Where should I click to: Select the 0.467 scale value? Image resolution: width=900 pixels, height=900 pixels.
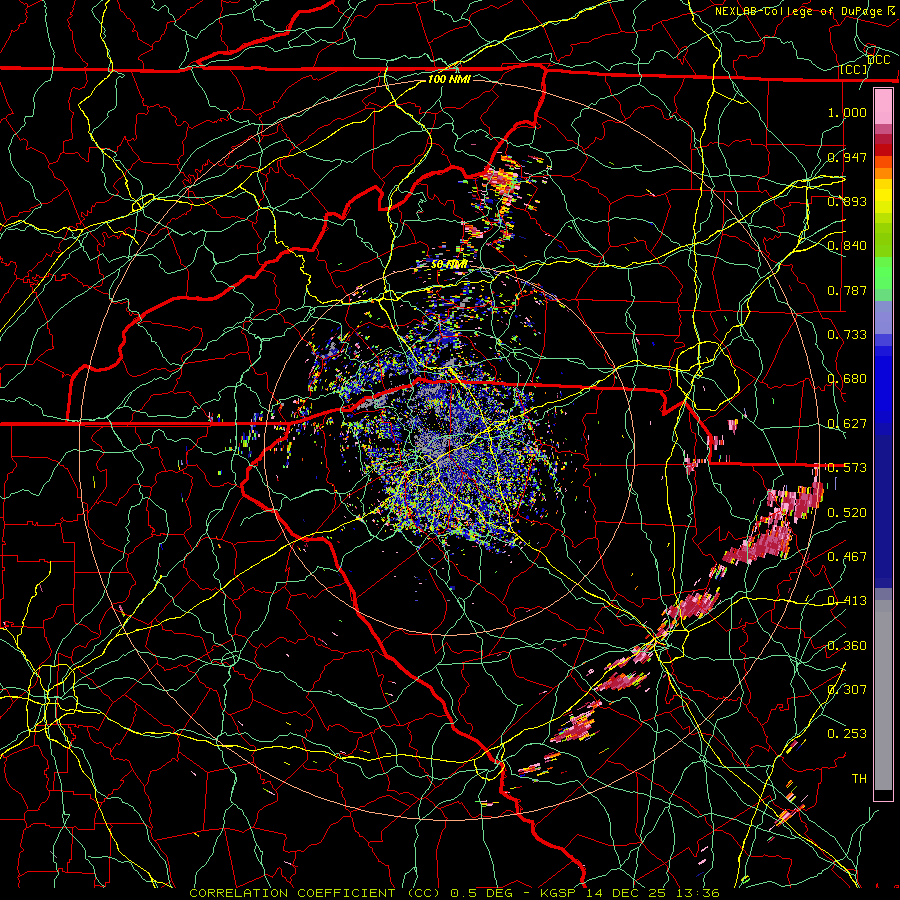(847, 557)
